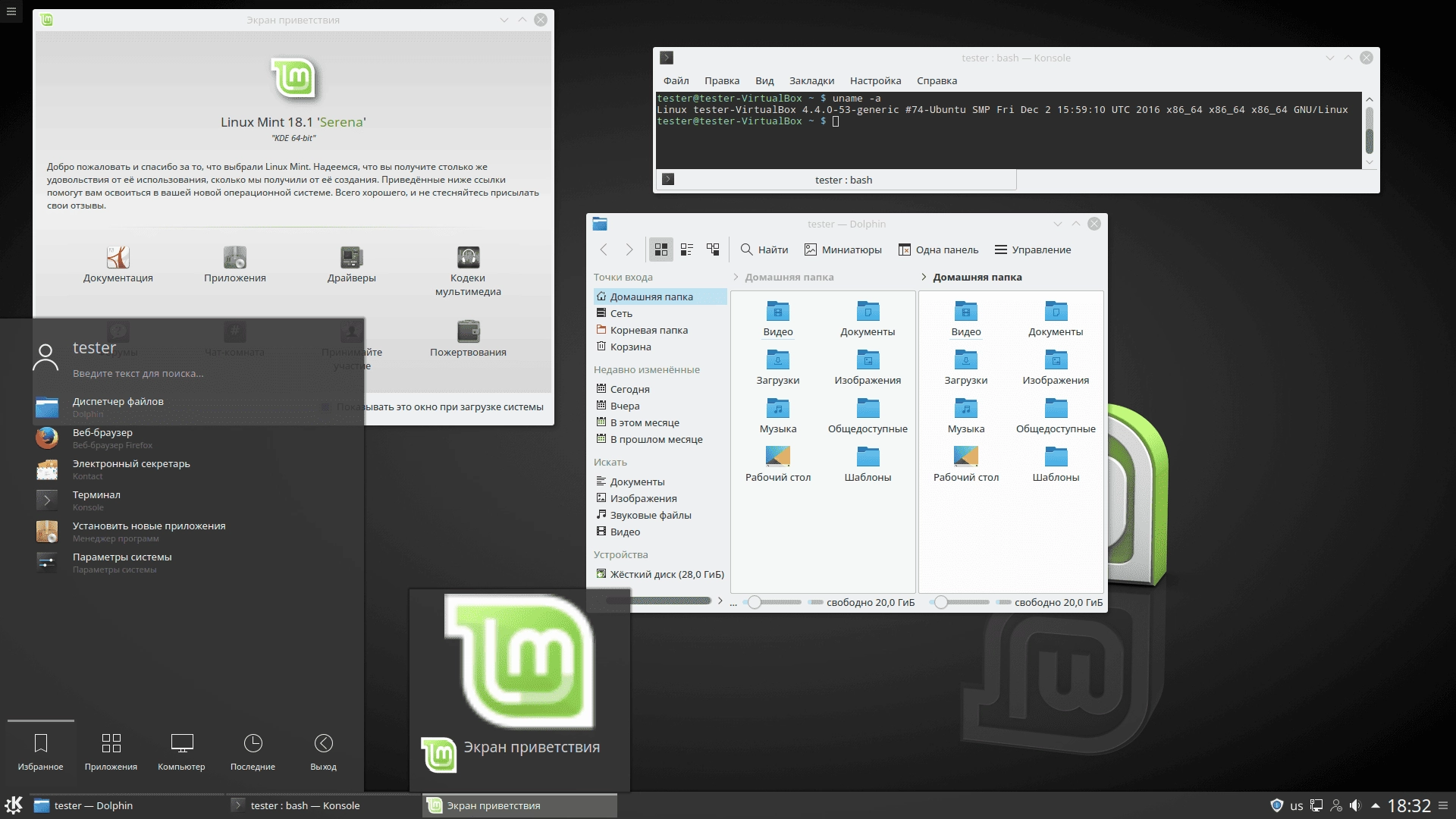This screenshot has height=819, width=1456.
Task: Open Видео folder in left Dolphin pane
Action: (778, 318)
